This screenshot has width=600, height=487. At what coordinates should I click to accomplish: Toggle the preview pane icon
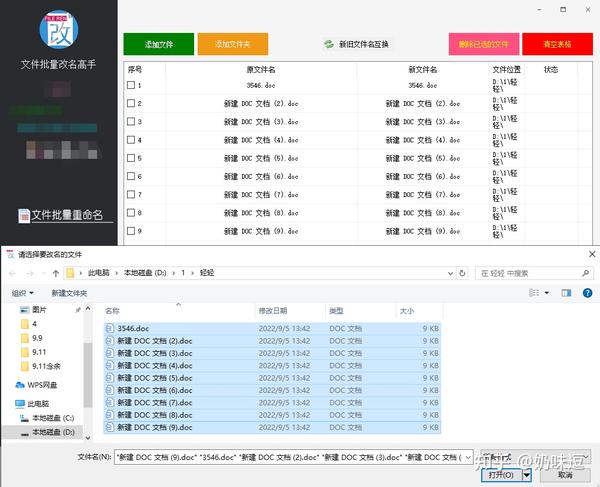pos(566,293)
